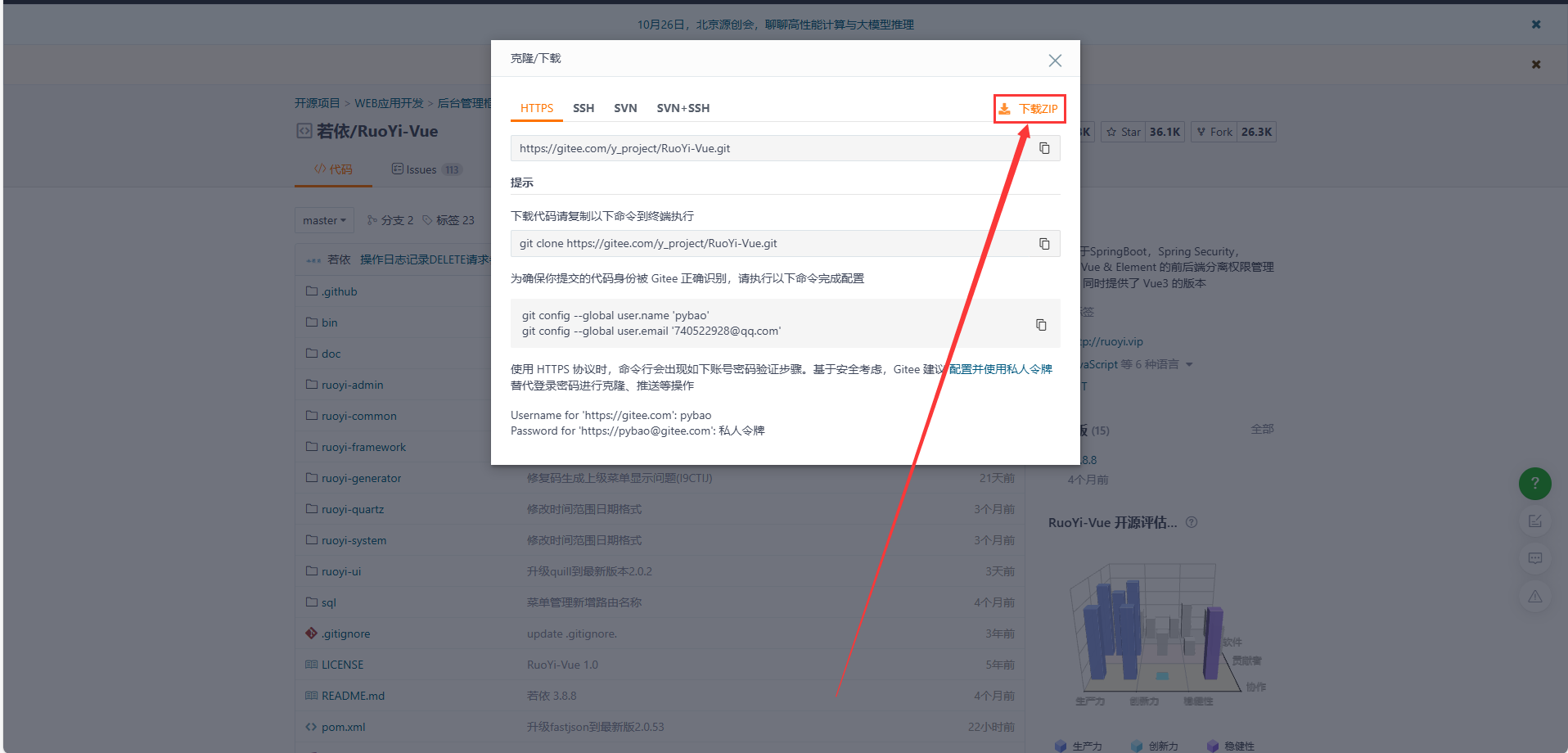Open commit 升级quill到最新版本2.0.2
Screen dimensions: 1568x753
589,571
